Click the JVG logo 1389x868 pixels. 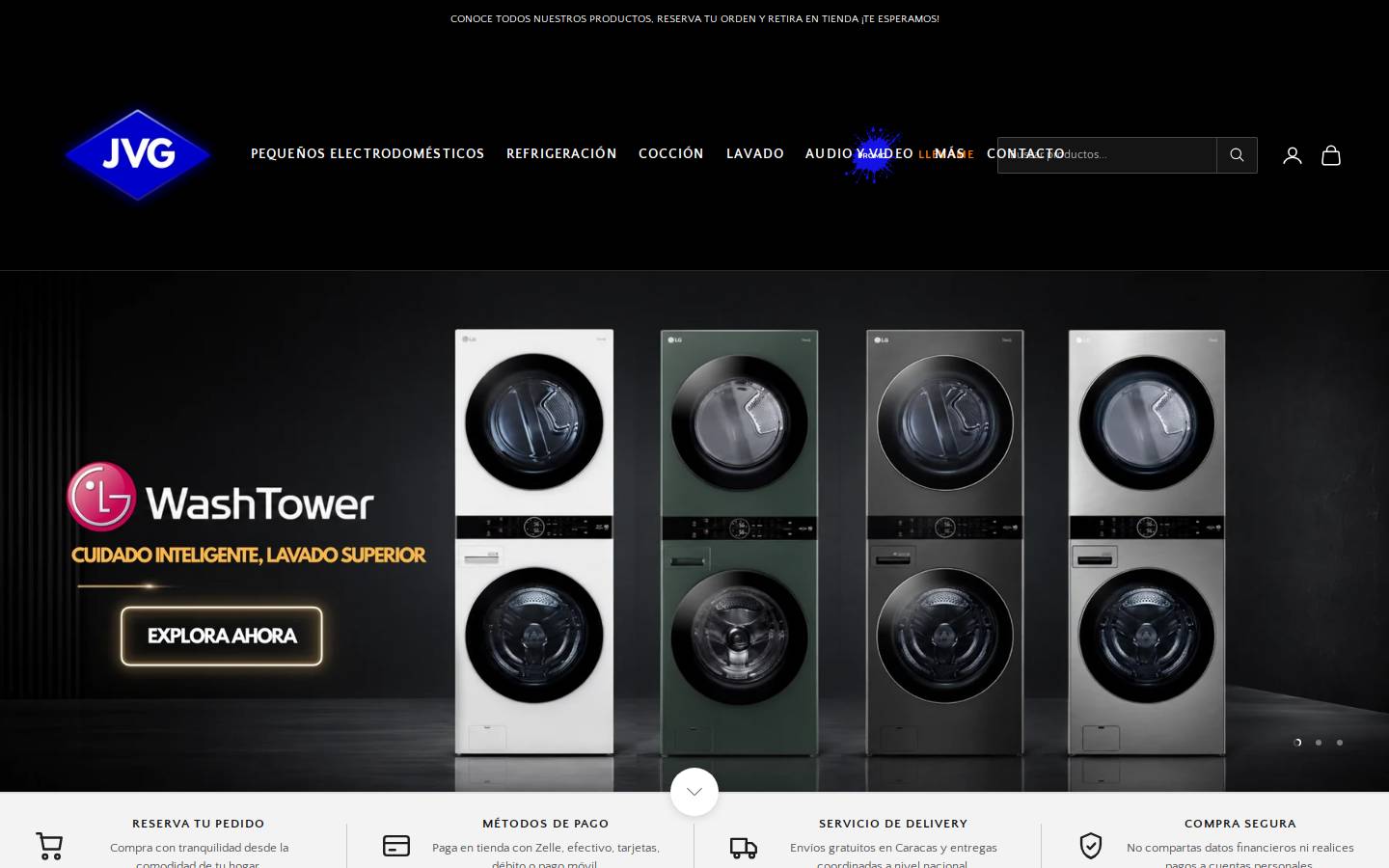(x=138, y=154)
